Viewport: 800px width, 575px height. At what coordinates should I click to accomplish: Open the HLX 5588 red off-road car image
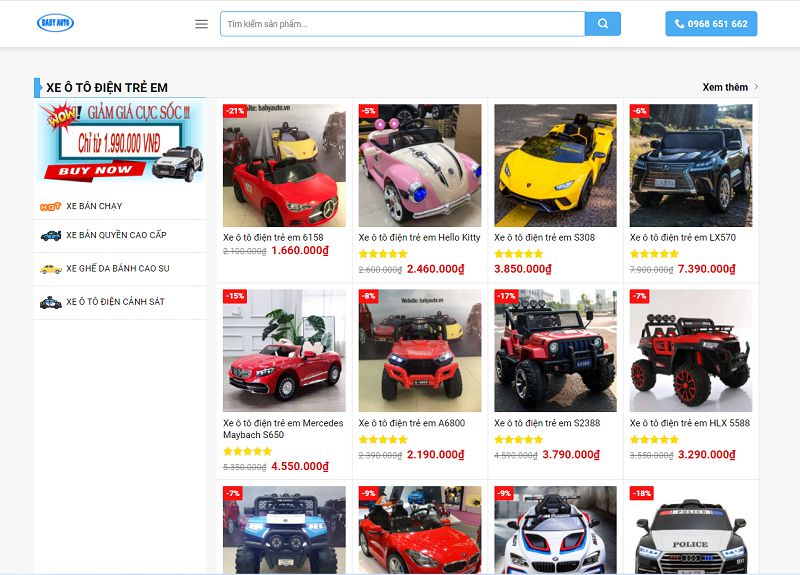pyautogui.click(x=691, y=351)
